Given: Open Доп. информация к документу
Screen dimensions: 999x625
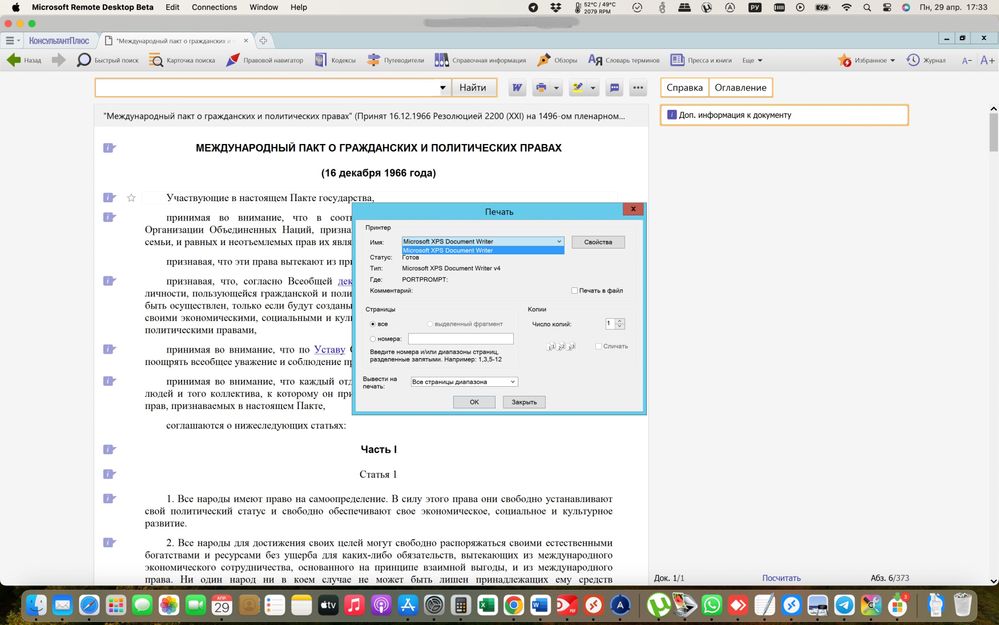Looking at the screenshot, I should [784, 115].
